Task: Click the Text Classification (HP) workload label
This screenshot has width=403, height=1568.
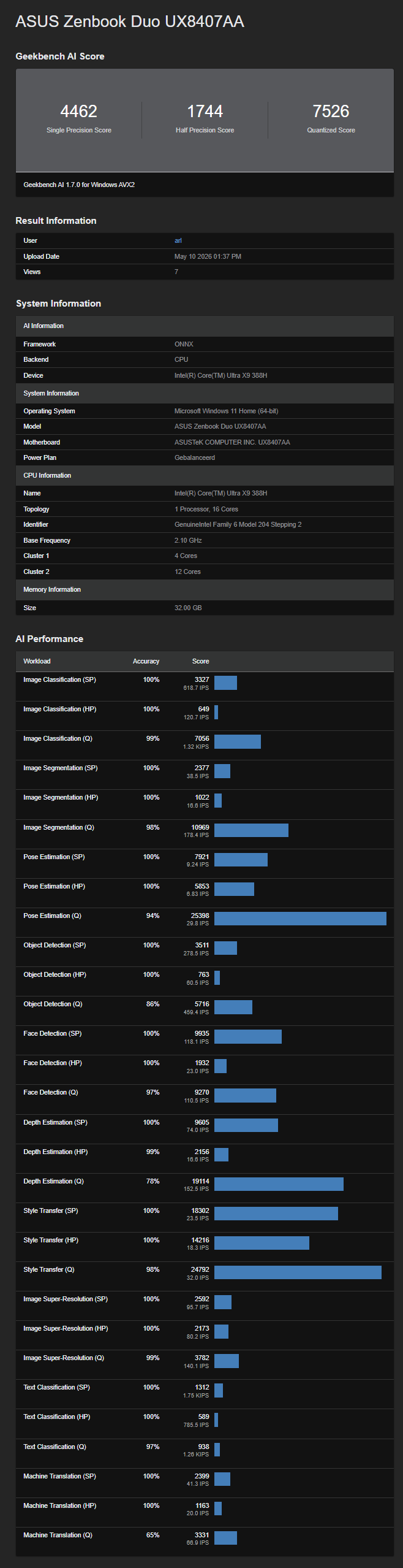Action: point(56,1417)
